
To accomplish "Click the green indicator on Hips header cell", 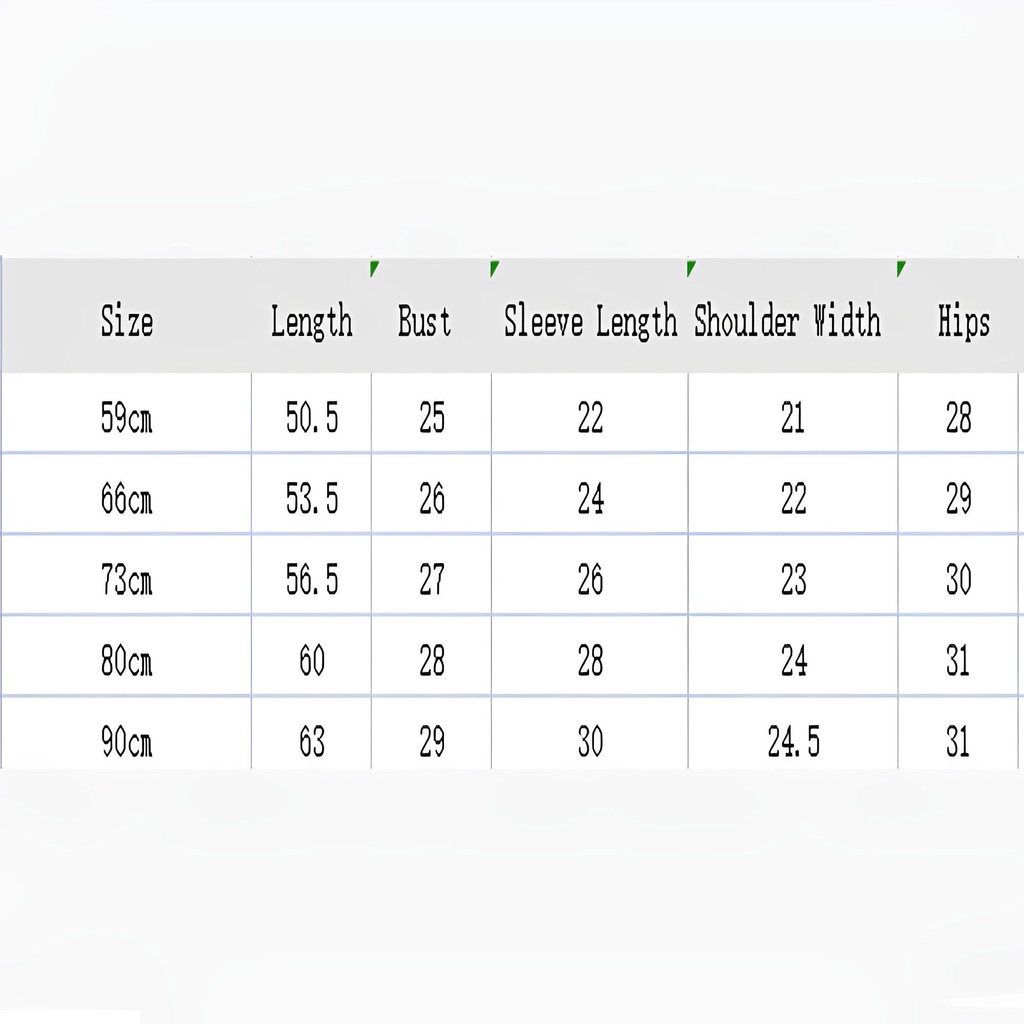I will tap(901, 267).
